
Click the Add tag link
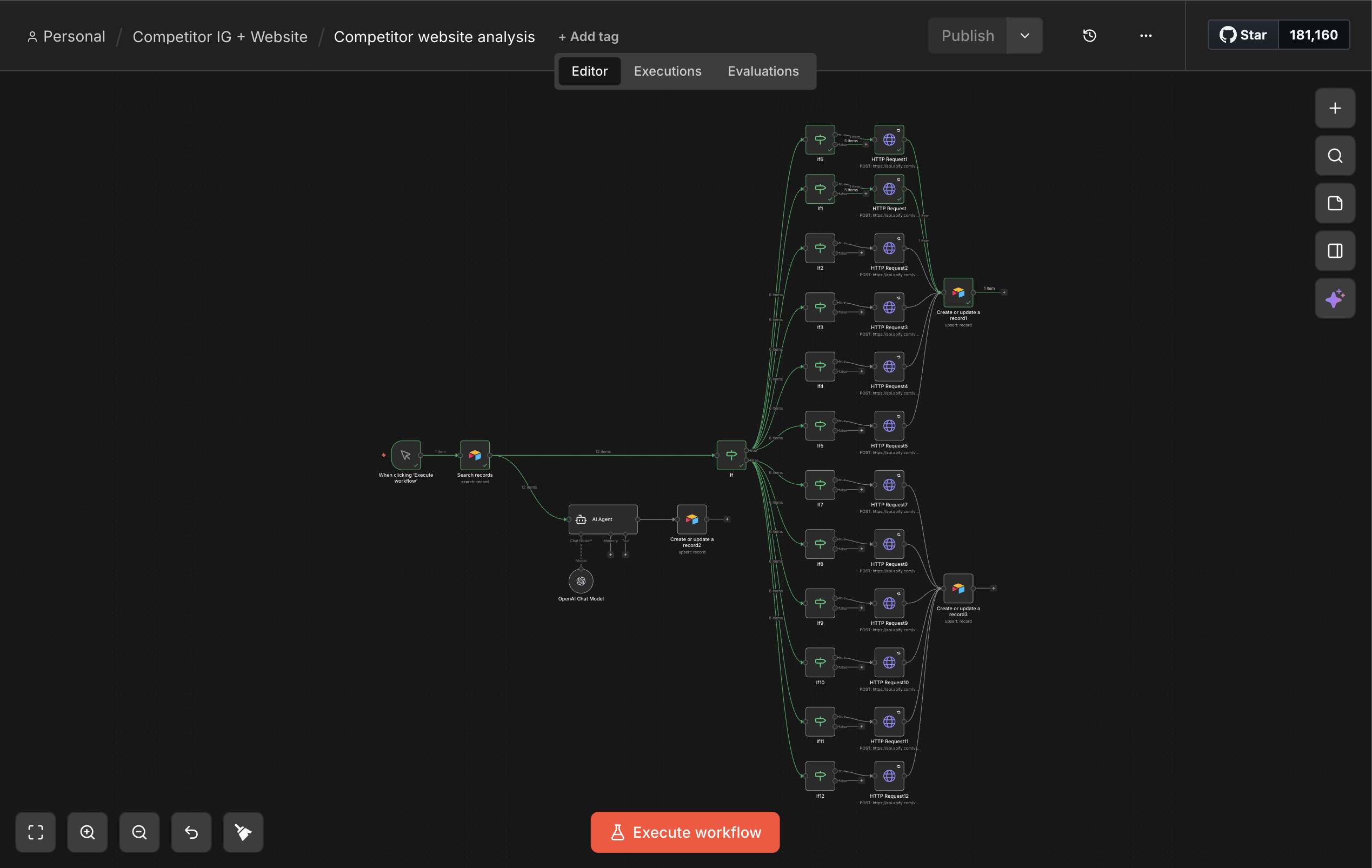point(588,36)
